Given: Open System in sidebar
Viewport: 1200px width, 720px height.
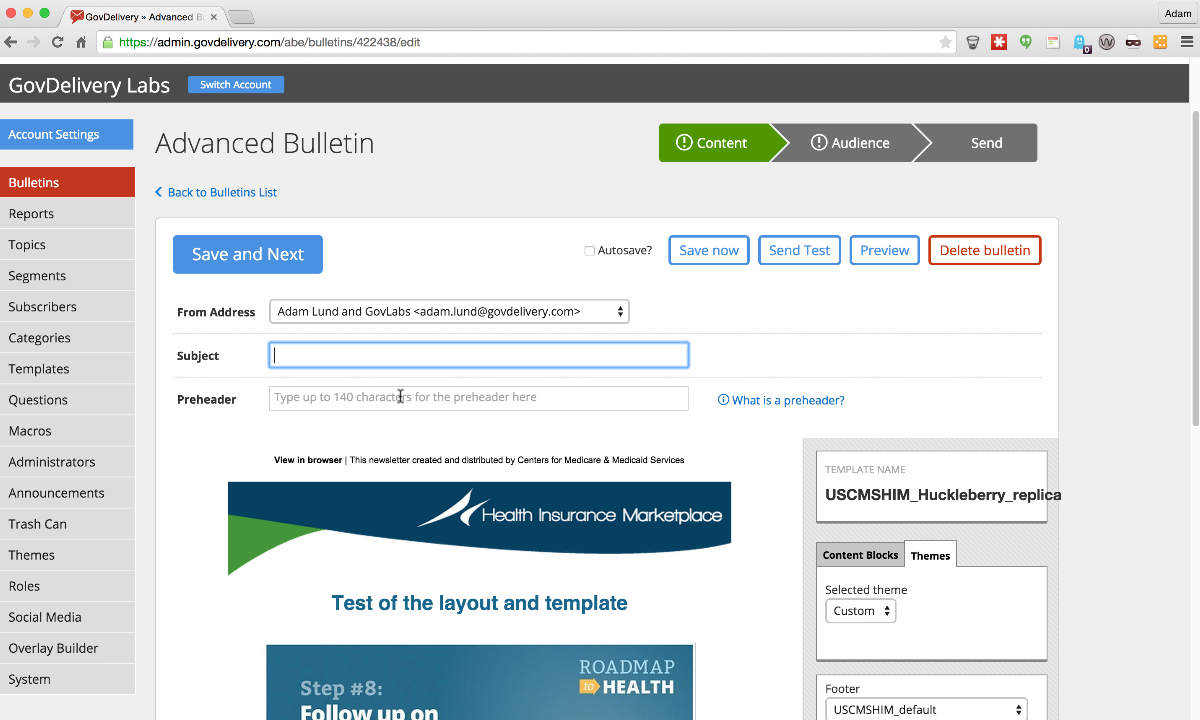Looking at the screenshot, I should 67,678.
